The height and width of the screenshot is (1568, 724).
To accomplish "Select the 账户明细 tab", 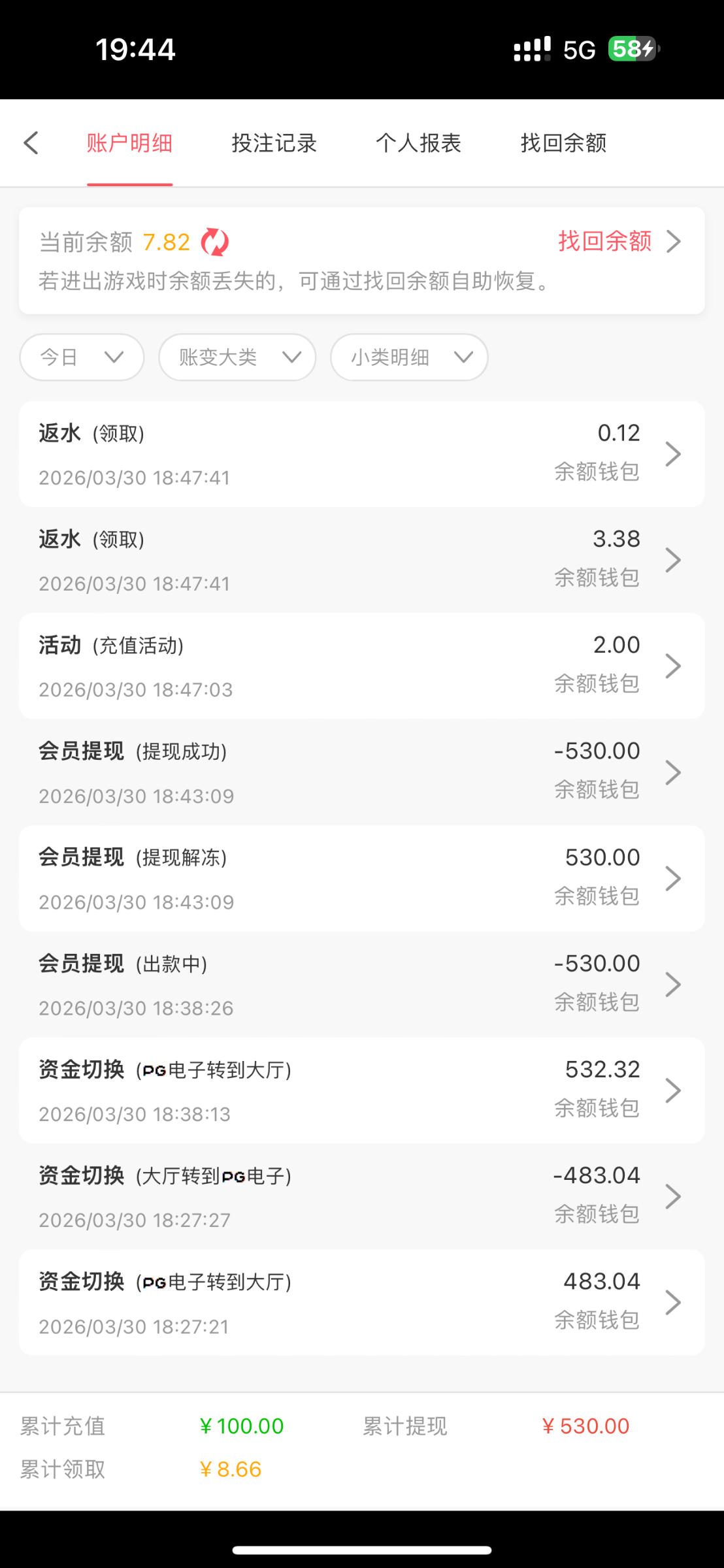I will 129,143.
